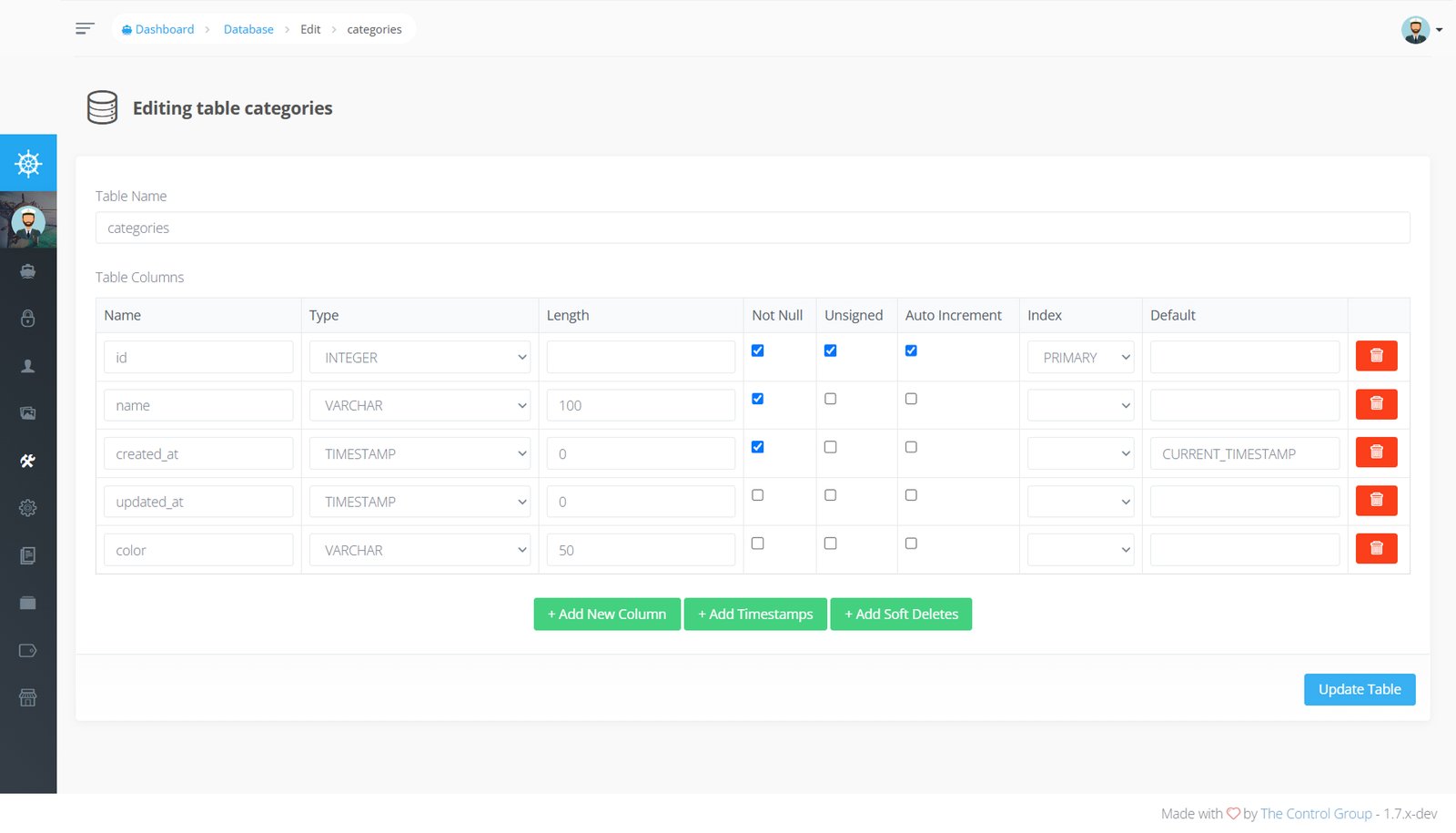Image resolution: width=1456 pixels, height=833 pixels.
Task: Open the Categories tag sidebar icon
Action: click(x=28, y=650)
